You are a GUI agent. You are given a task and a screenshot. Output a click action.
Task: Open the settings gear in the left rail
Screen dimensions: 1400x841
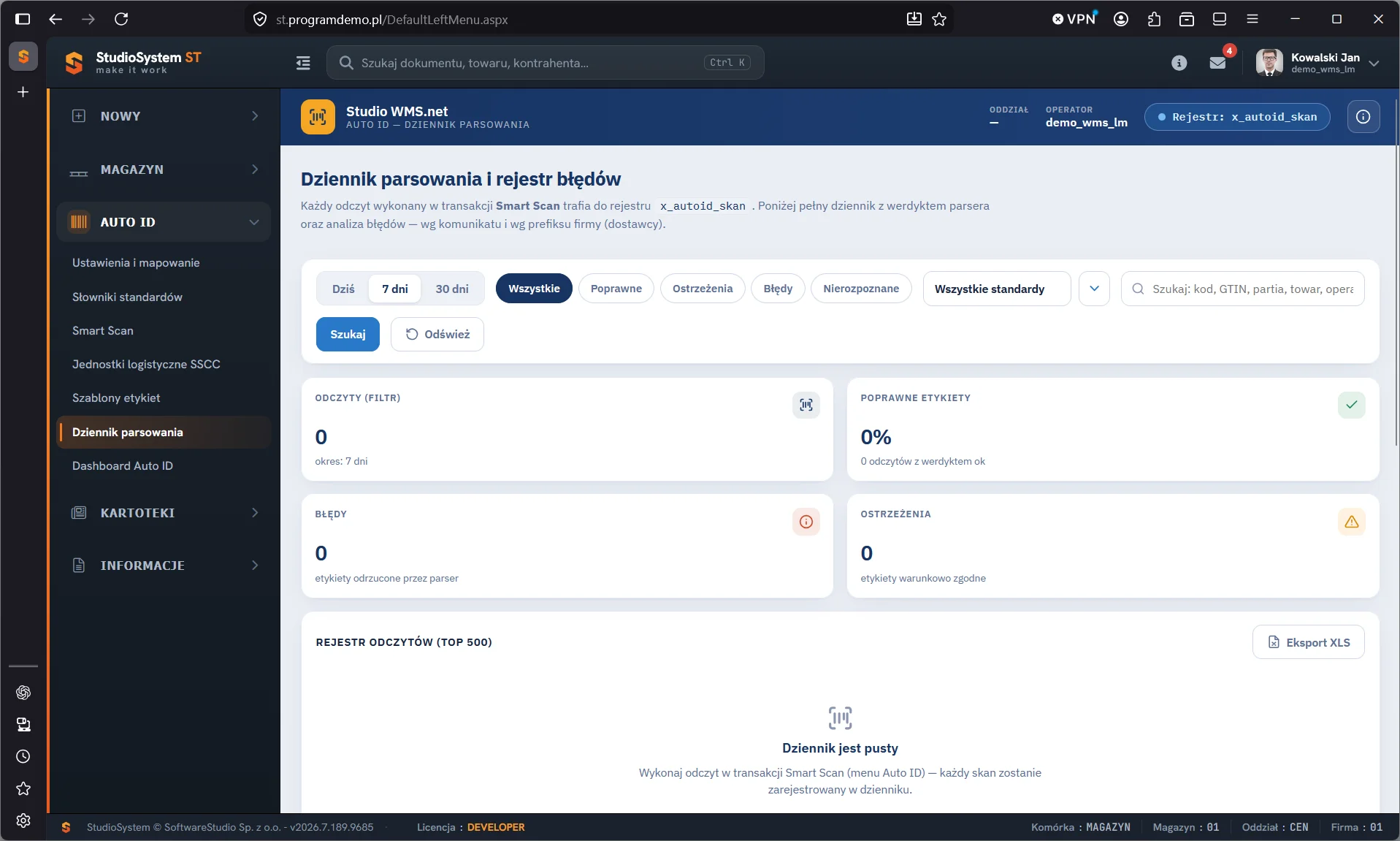(23, 821)
